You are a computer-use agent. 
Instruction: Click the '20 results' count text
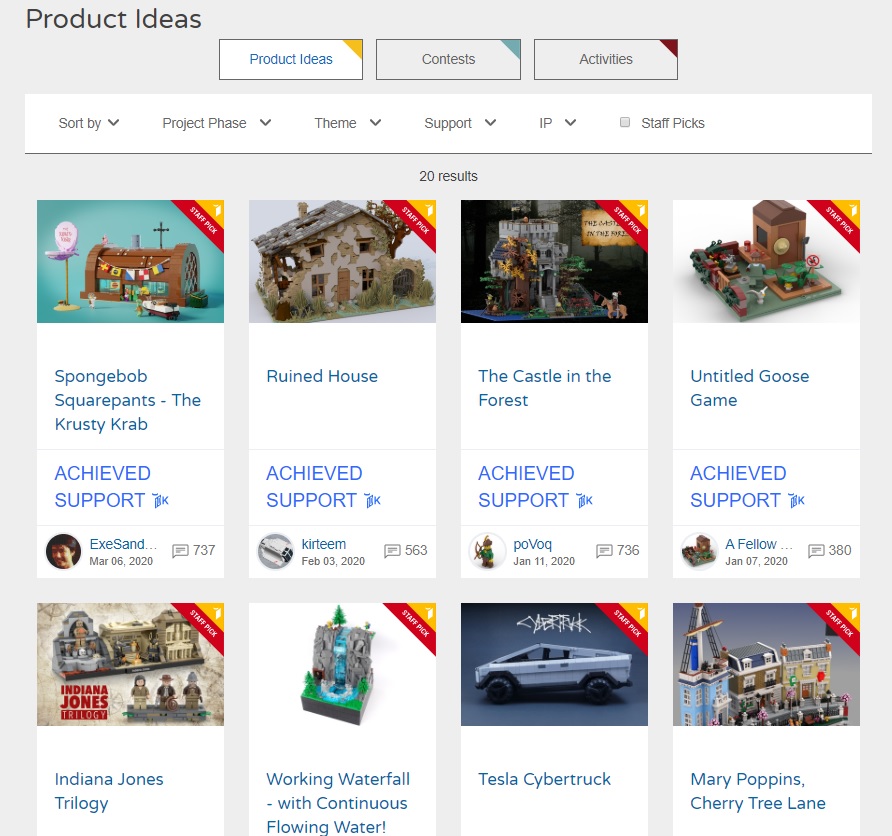pyautogui.click(x=448, y=176)
